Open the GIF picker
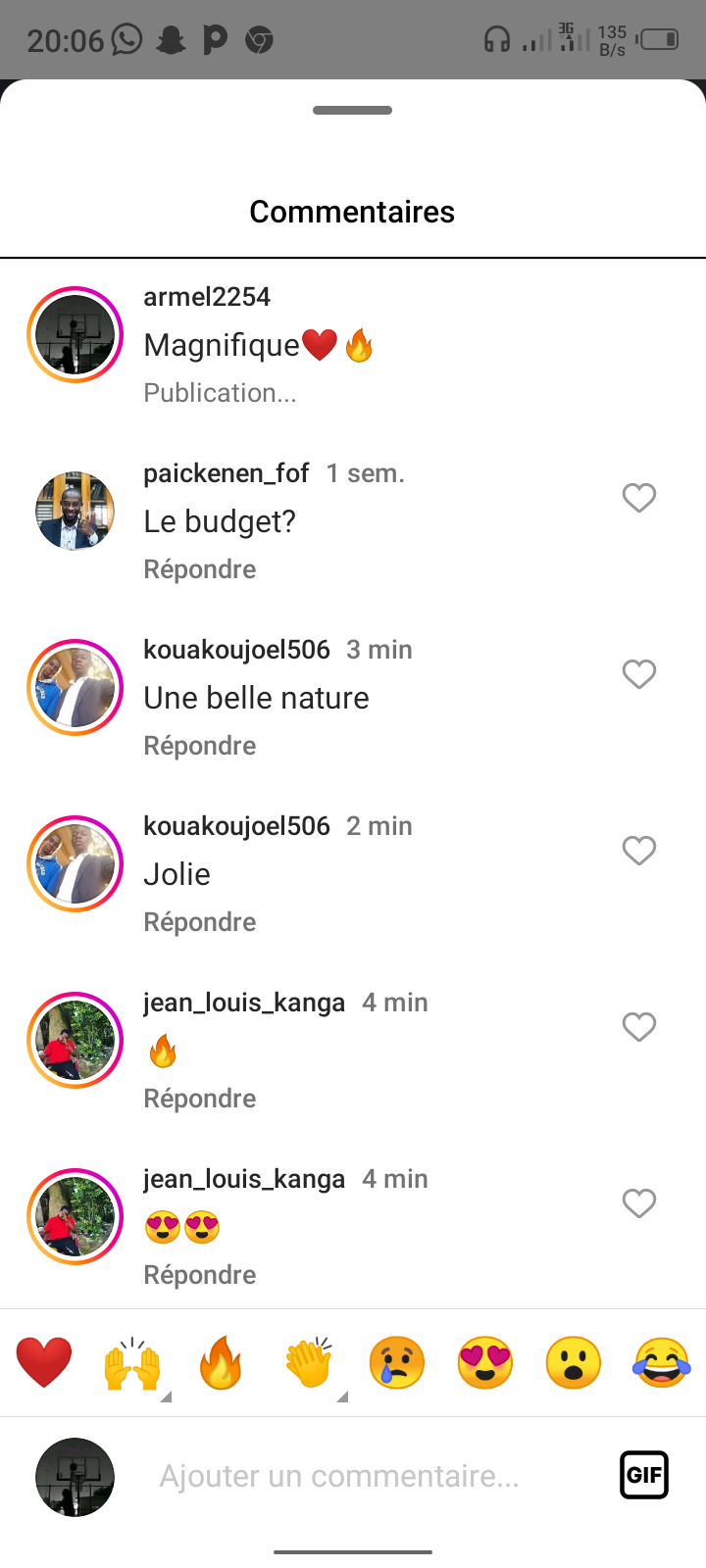 pyautogui.click(x=644, y=1475)
